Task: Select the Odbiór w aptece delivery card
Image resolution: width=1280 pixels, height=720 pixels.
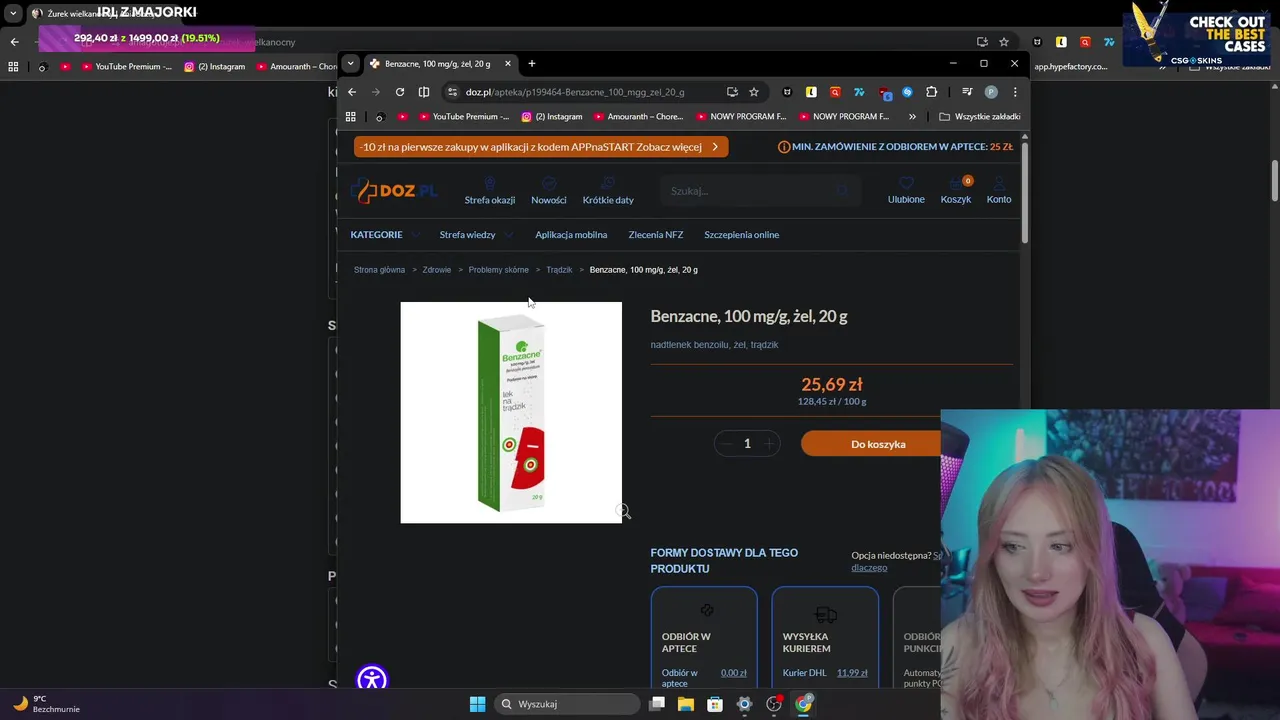Action: (704, 637)
